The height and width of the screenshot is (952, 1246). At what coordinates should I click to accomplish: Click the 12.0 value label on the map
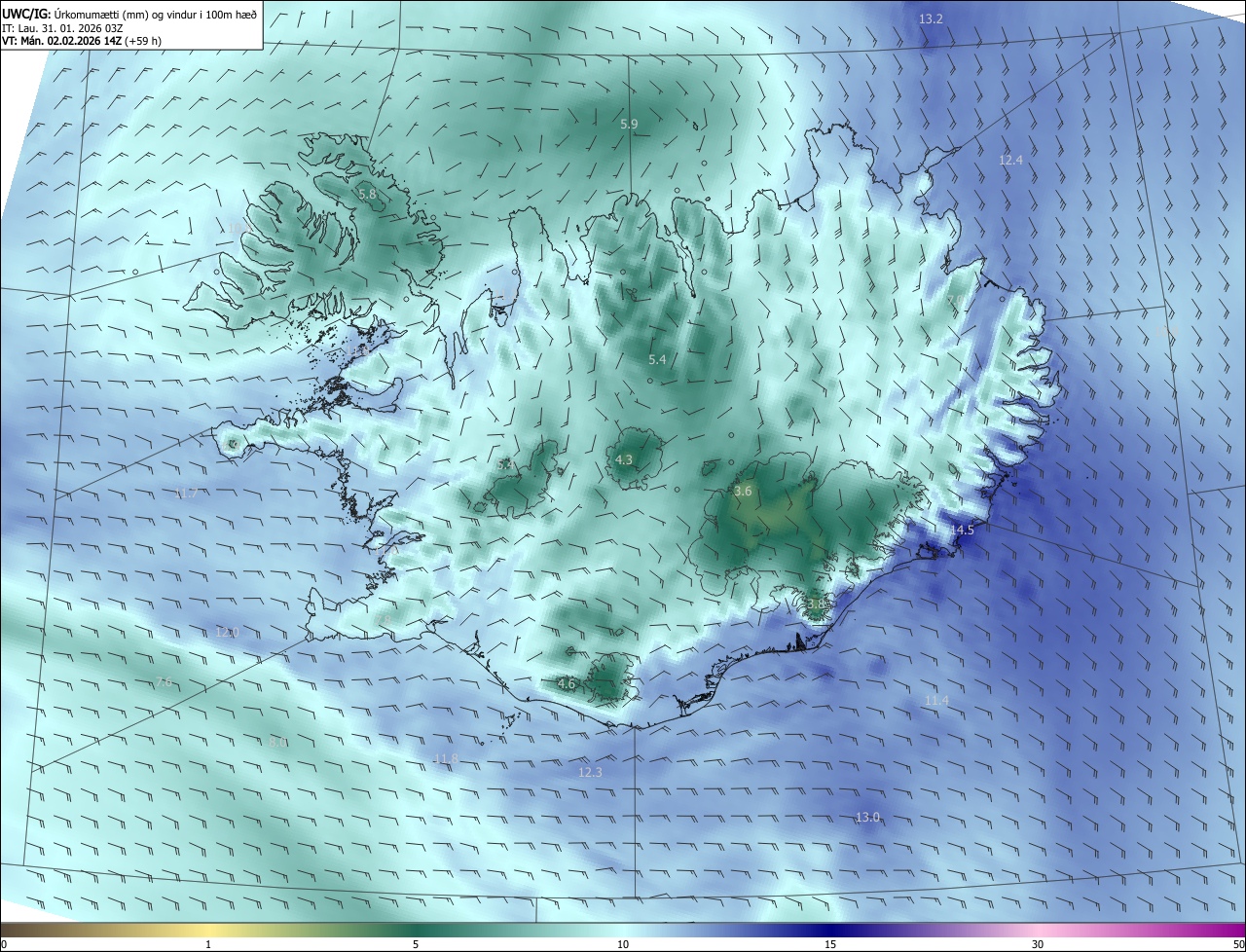click(x=227, y=632)
